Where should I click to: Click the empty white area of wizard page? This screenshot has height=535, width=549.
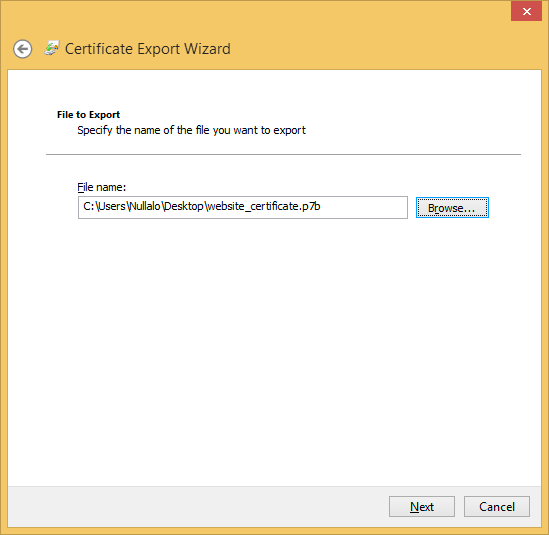coord(274,350)
